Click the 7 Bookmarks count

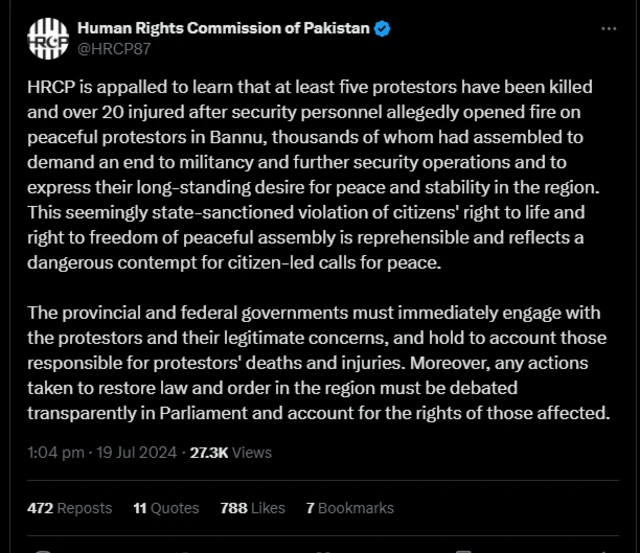click(x=350, y=508)
